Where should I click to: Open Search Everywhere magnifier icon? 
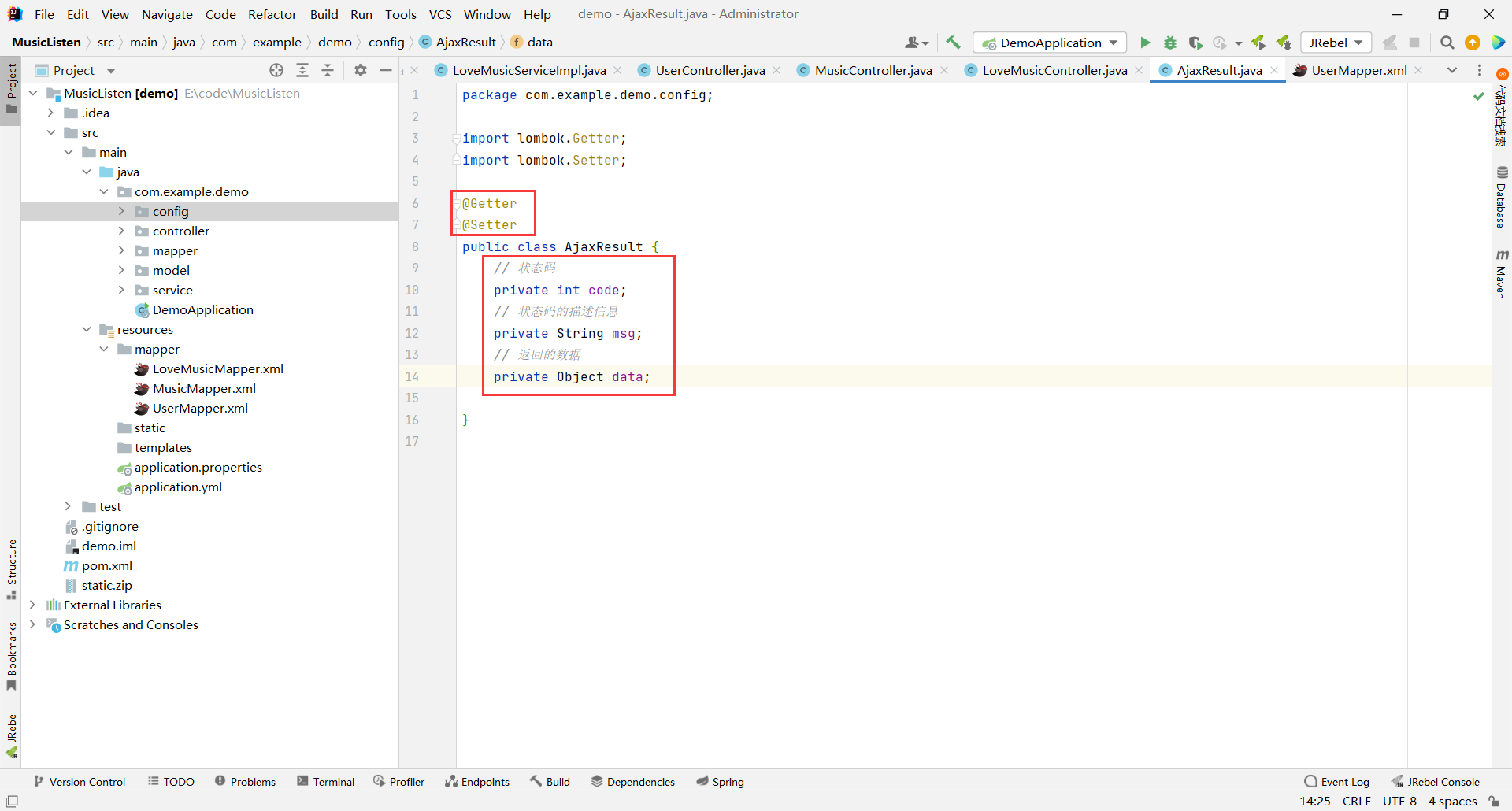pyautogui.click(x=1447, y=43)
